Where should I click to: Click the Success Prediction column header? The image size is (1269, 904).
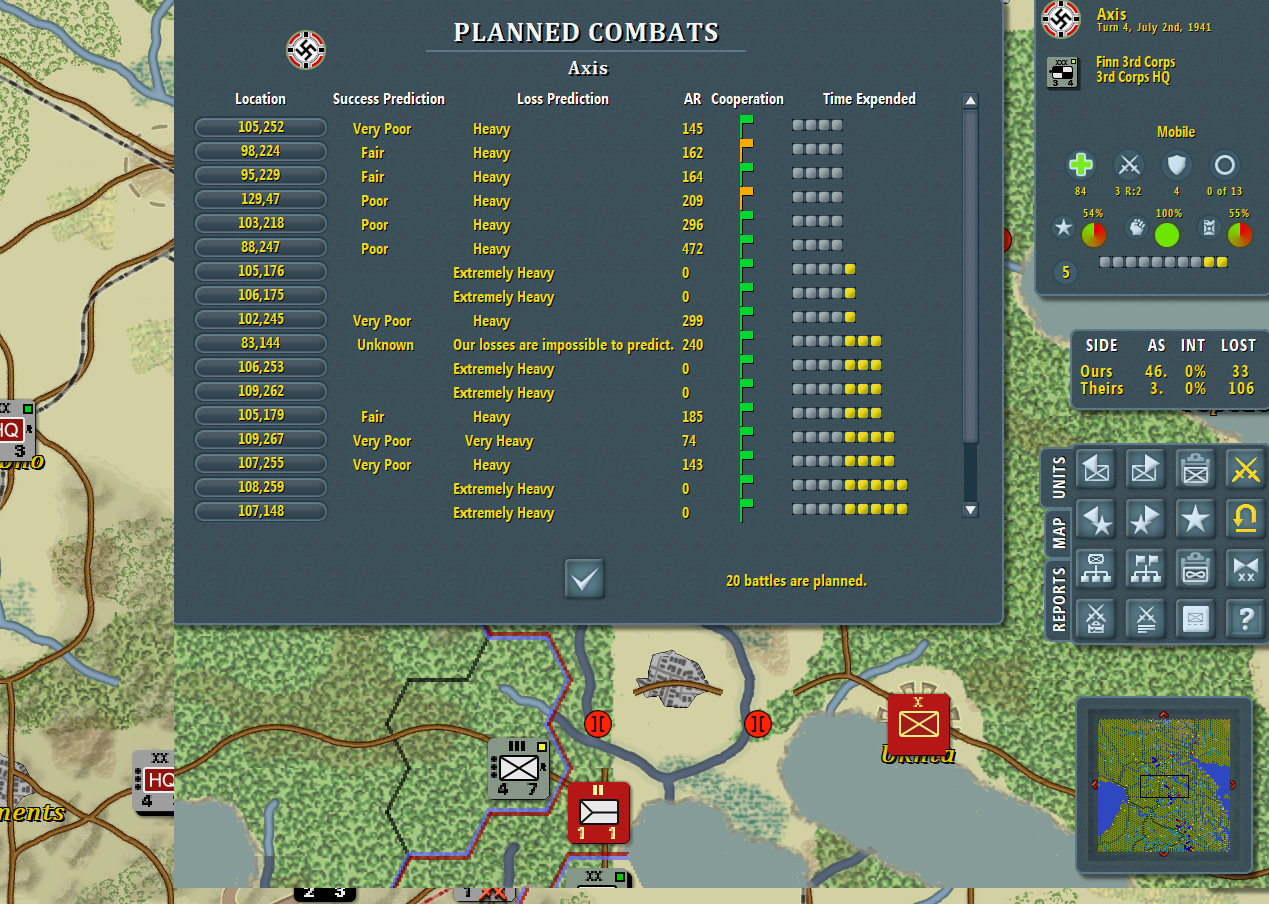(x=389, y=99)
